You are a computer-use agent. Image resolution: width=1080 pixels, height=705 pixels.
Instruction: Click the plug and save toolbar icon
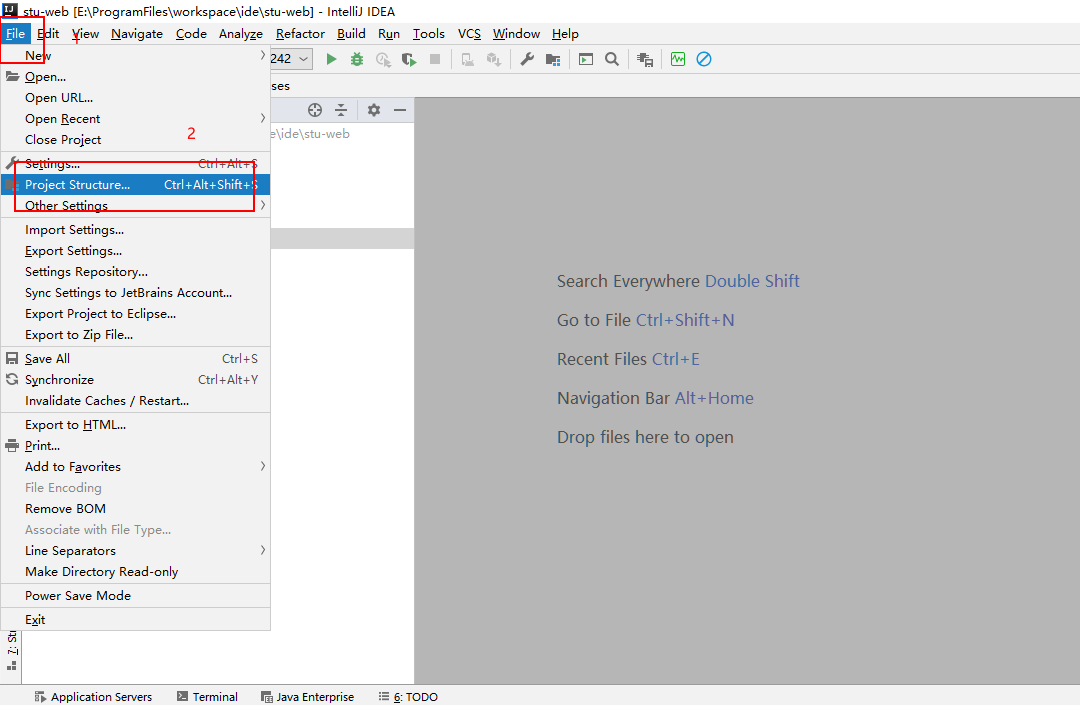tap(645, 60)
